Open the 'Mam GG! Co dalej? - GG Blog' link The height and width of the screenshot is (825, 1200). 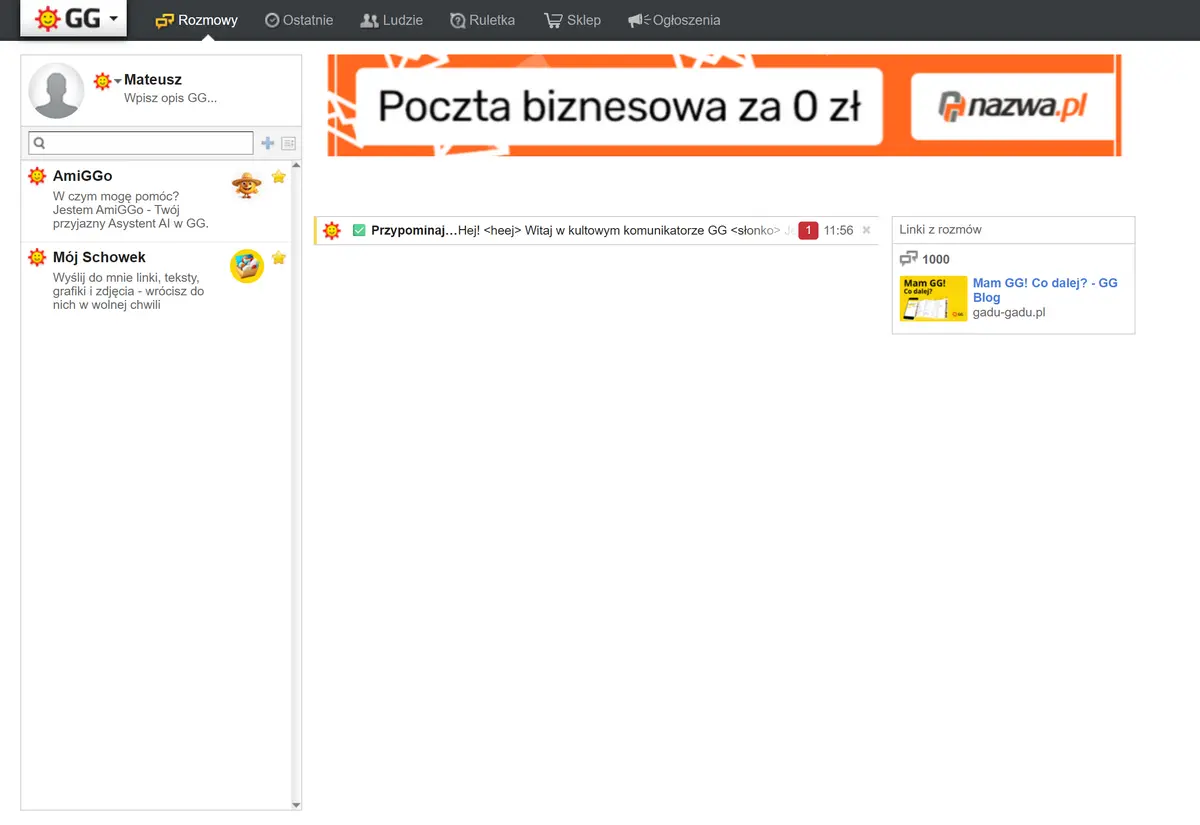(1045, 290)
